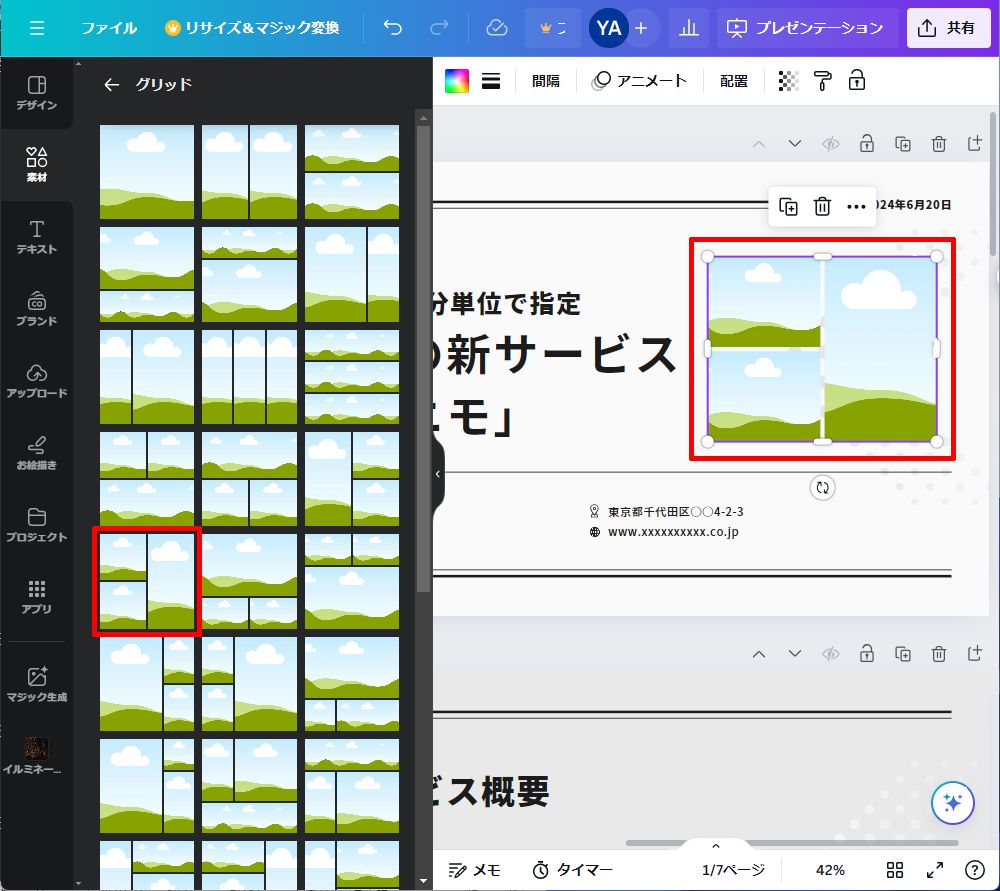The image size is (1000, 891).
Task: Toggle page 1 hide eye icon
Action: pos(830,144)
